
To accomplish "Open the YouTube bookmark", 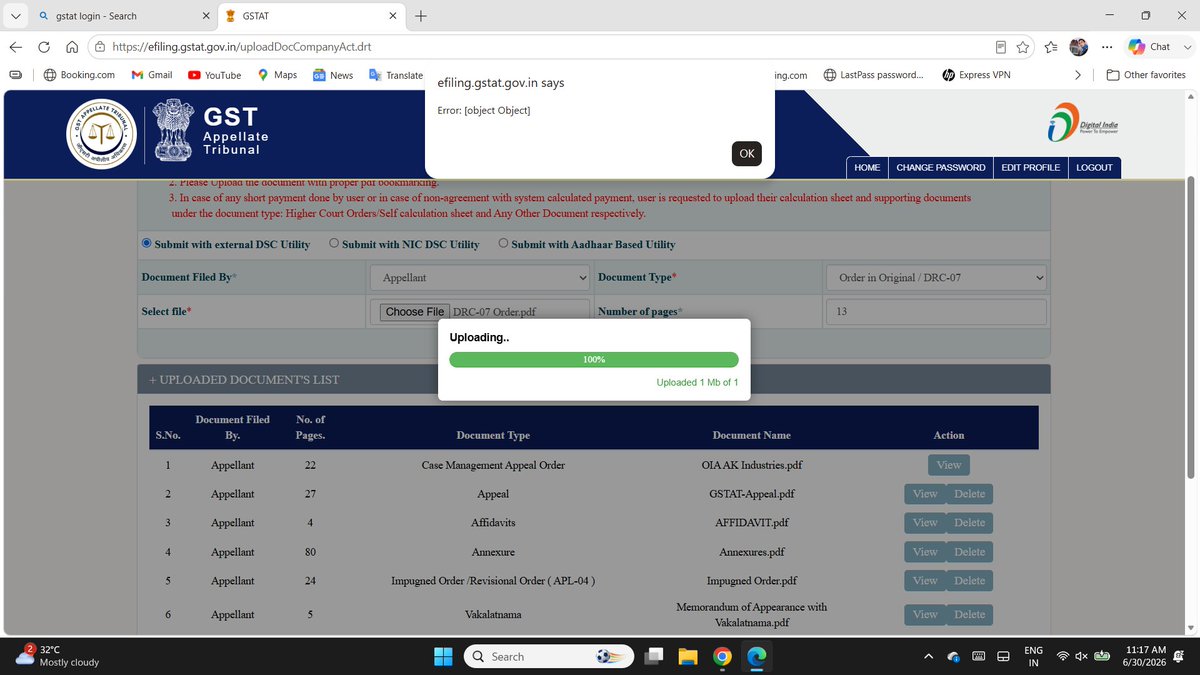I will [214, 75].
